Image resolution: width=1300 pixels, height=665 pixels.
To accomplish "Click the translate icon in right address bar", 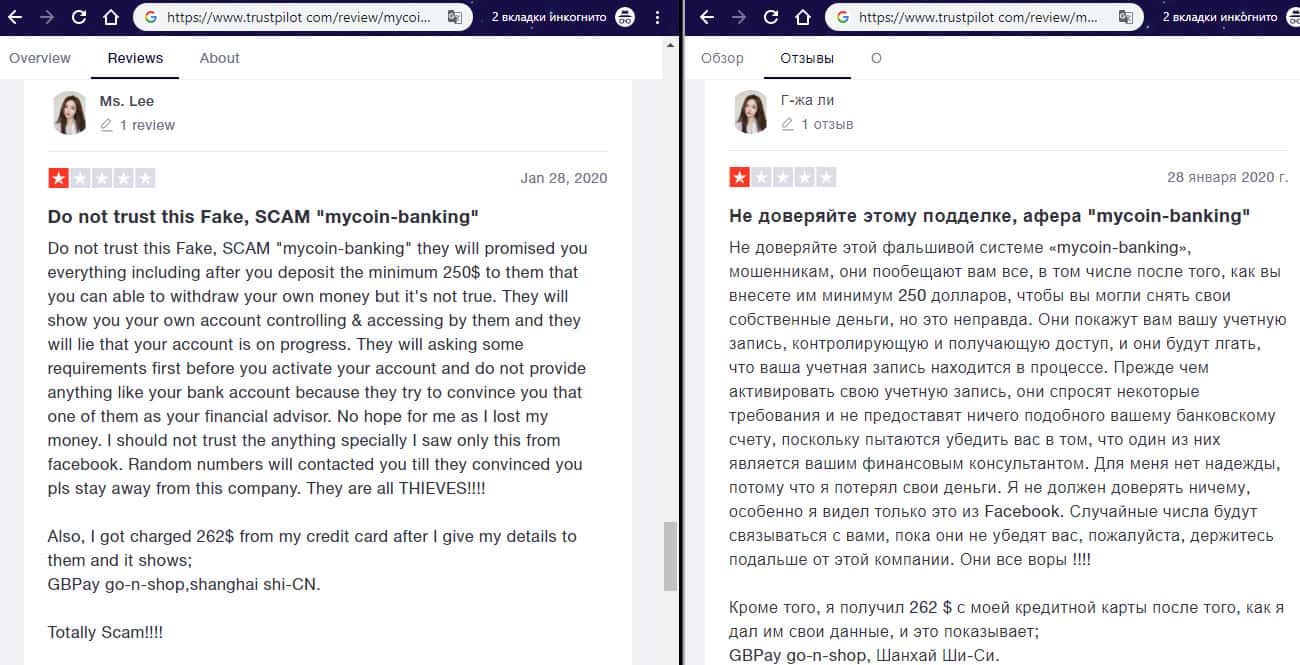I will tap(1126, 17).
